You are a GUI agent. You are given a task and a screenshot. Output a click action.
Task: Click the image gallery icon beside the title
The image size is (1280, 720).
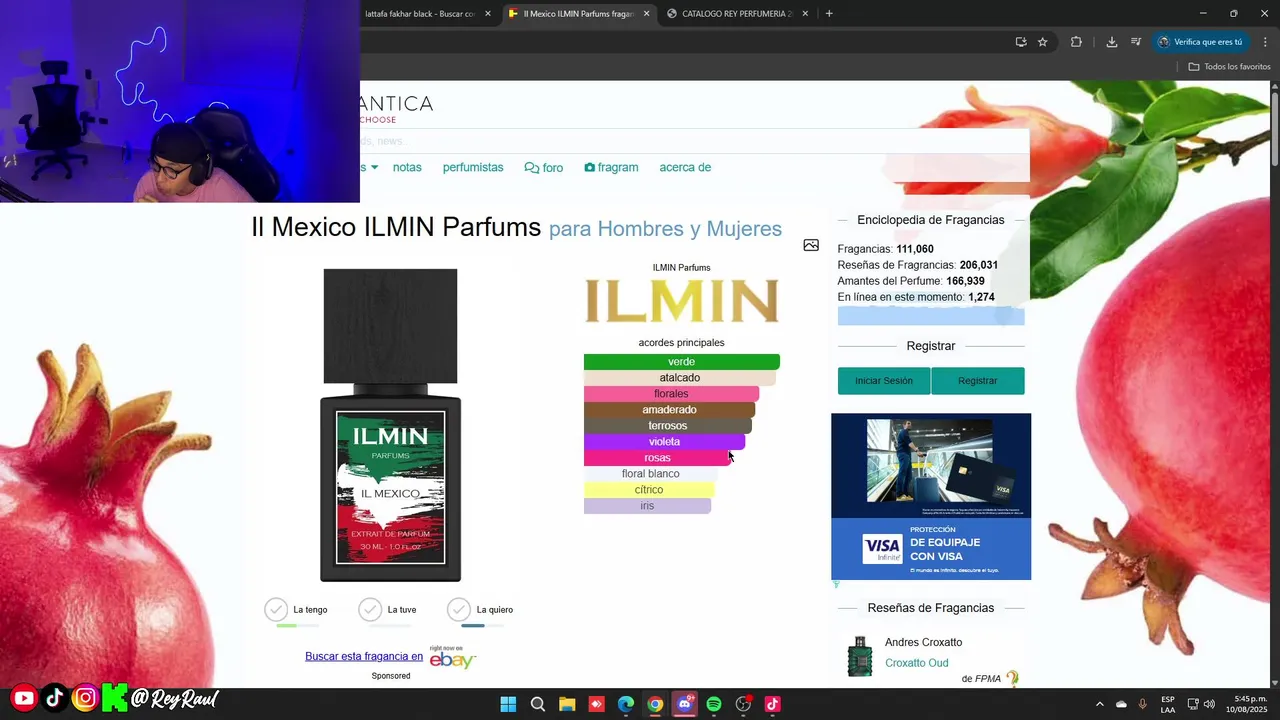[811, 245]
